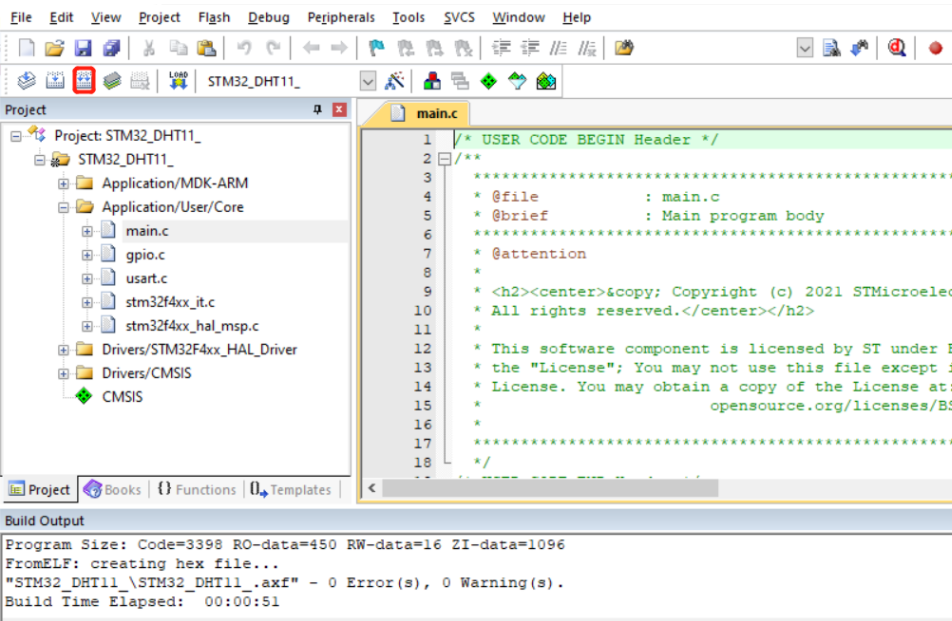Paste from clipboard icon
The height and width of the screenshot is (621, 952).
206,48
